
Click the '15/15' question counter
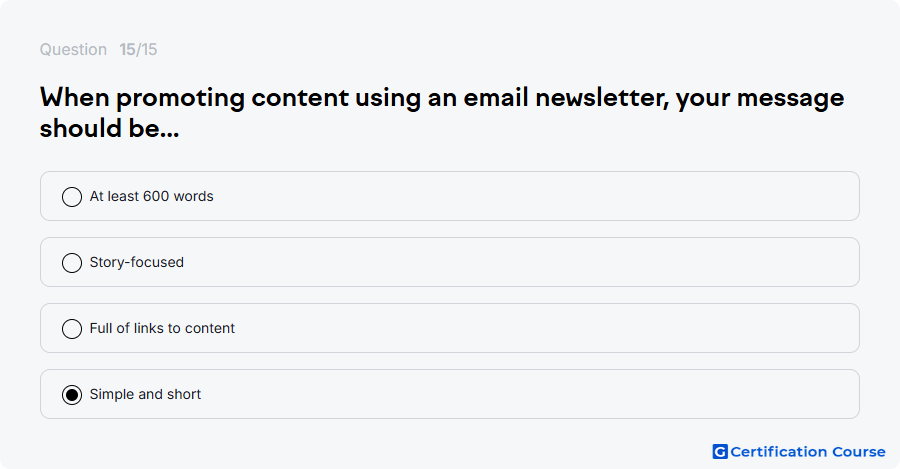(138, 49)
